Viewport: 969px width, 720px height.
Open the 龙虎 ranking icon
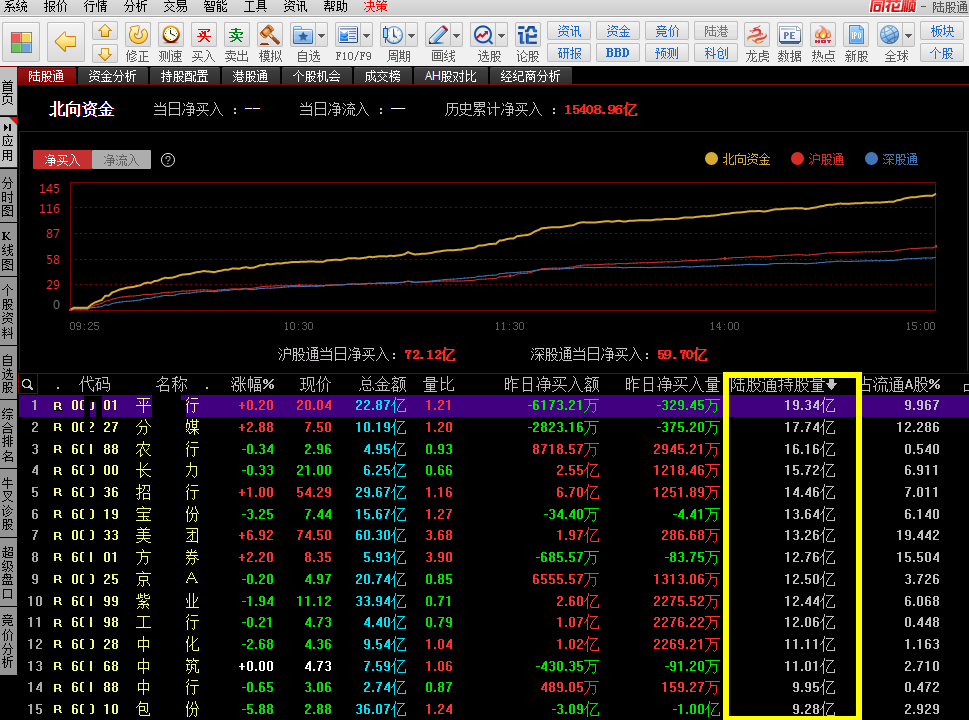[756, 43]
